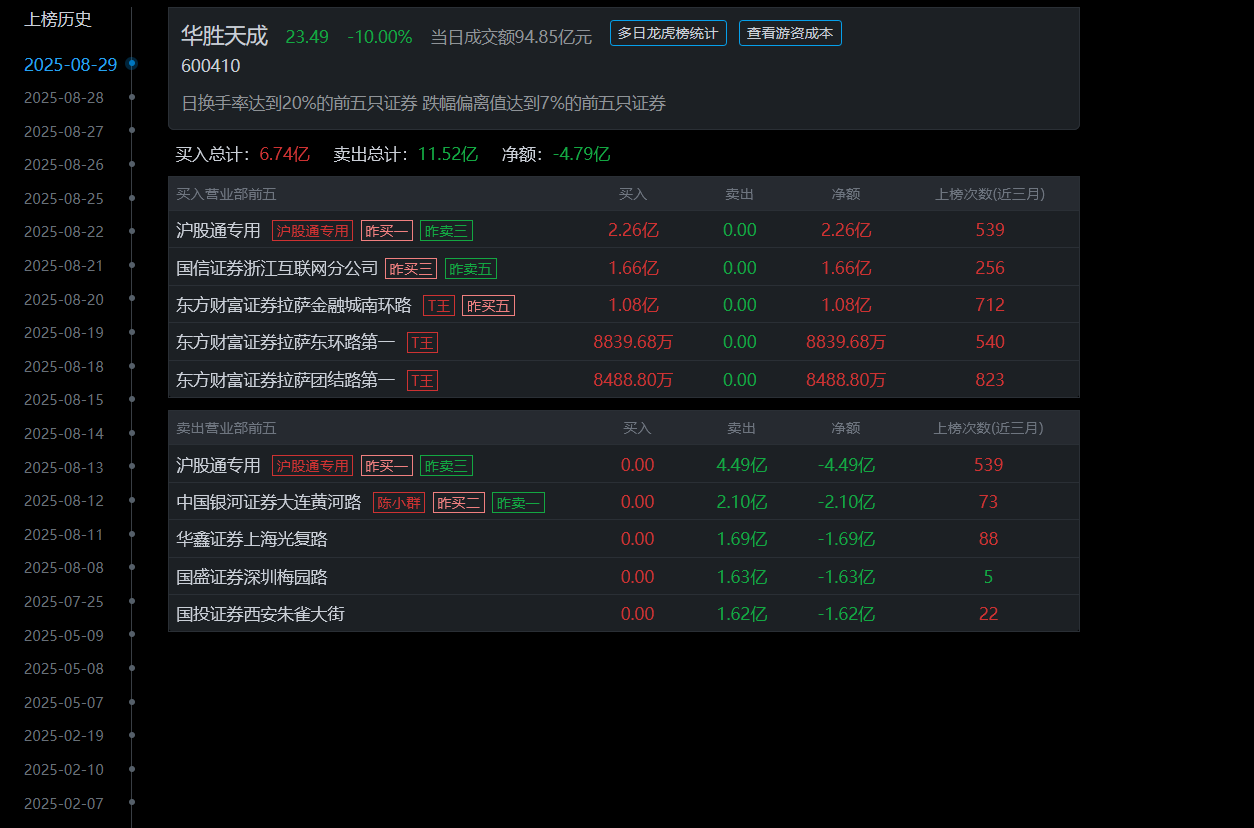Click the 712 listing count value
This screenshot has width=1254, height=828.
(990, 305)
